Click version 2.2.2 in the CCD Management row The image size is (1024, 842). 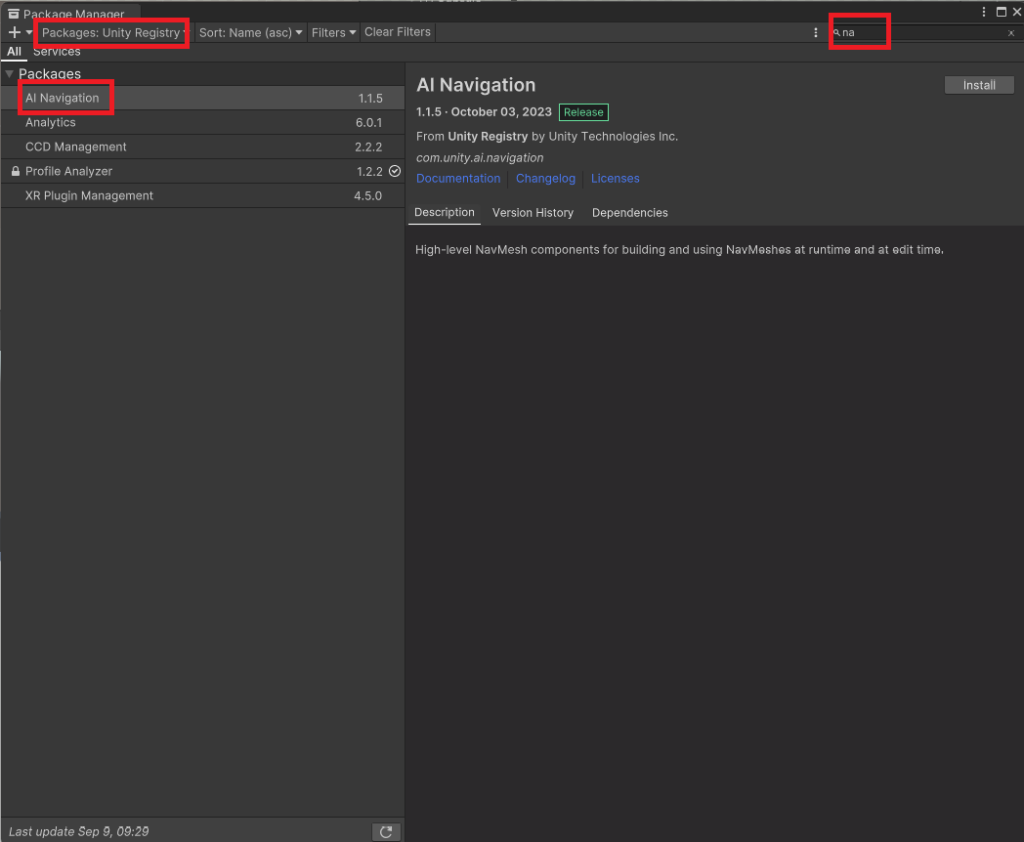pyautogui.click(x=368, y=147)
